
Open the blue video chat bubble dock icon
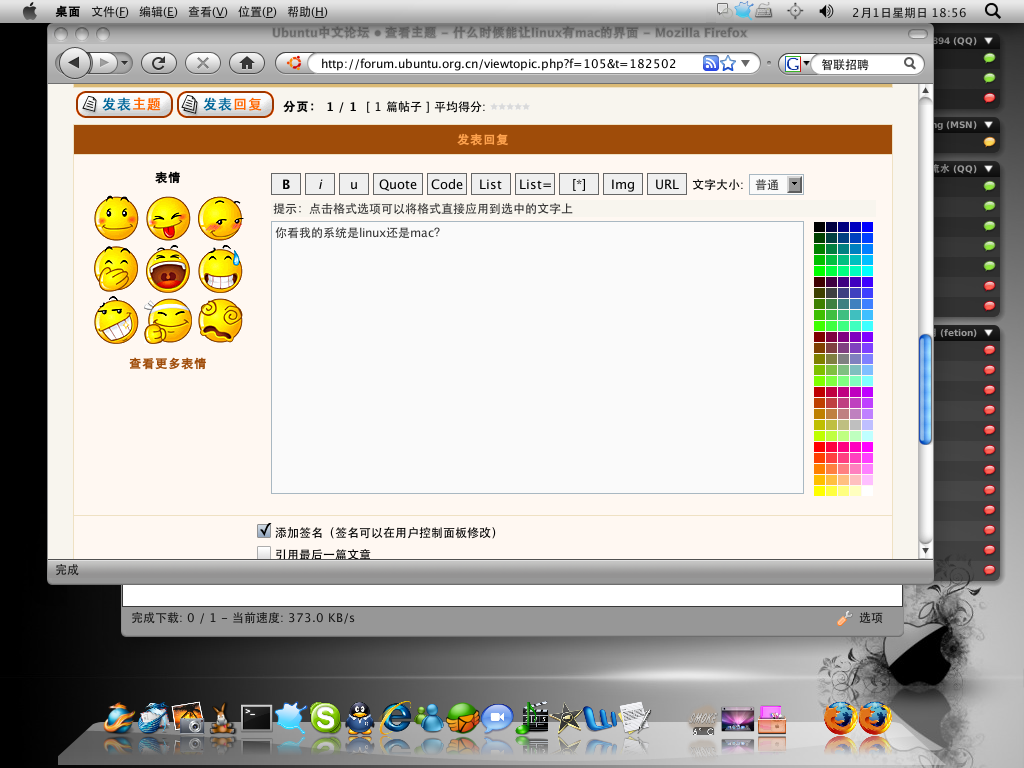pyautogui.click(x=497, y=718)
